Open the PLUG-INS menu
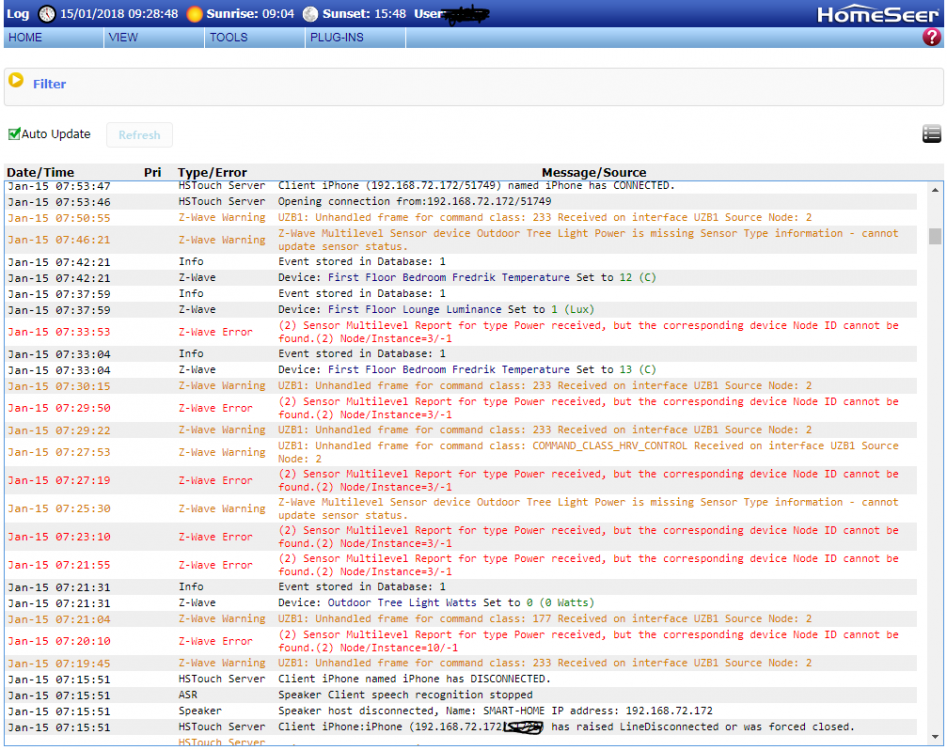Image resolution: width=947 pixels, height=750 pixels. (x=337, y=38)
